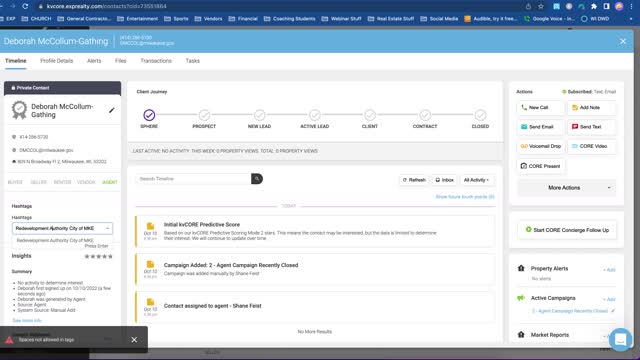Refresh the timeline
Image resolution: width=640 pixels, height=360 pixels.
click(414, 180)
